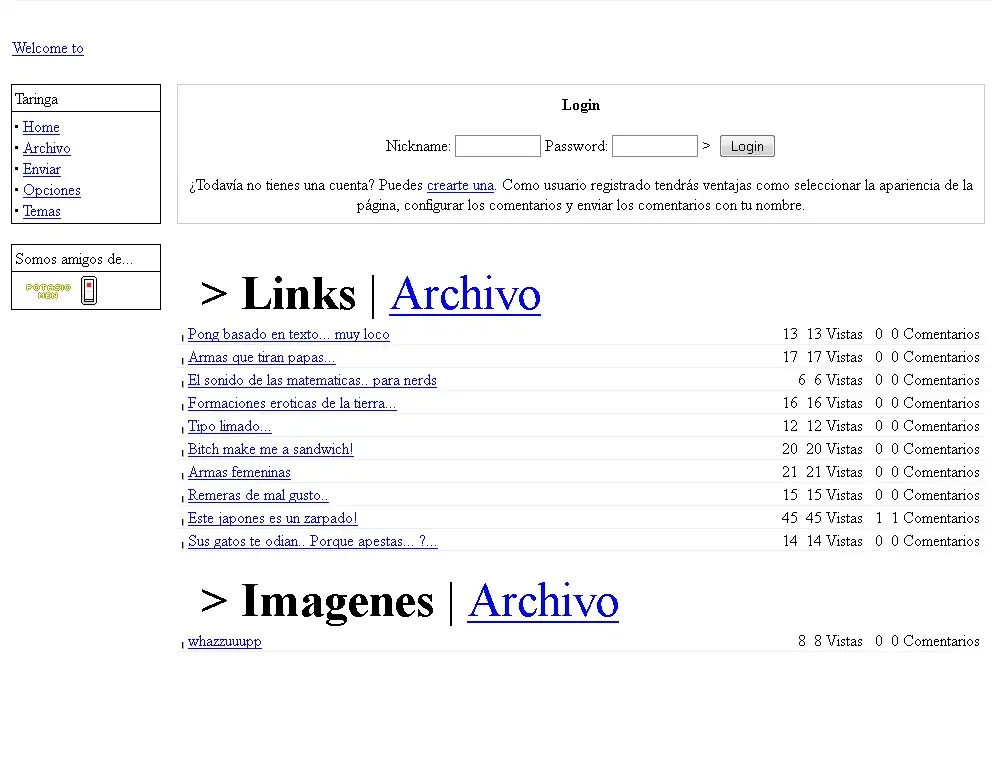The image size is (995, 762).
Task: Open 'Este japones es un zarpado!'
Action: point(273,518)
